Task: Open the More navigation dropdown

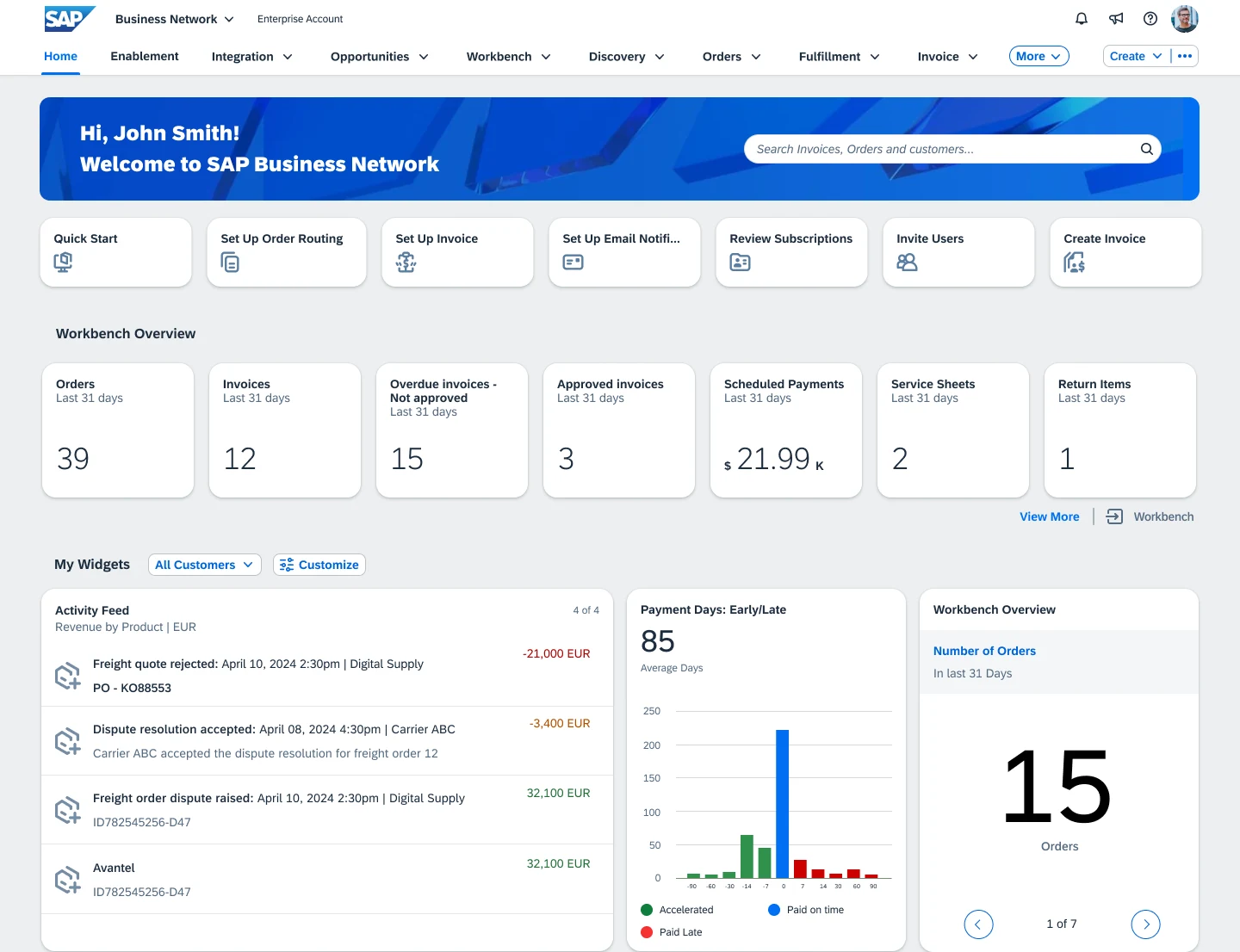Action: tap(1039, 56)
